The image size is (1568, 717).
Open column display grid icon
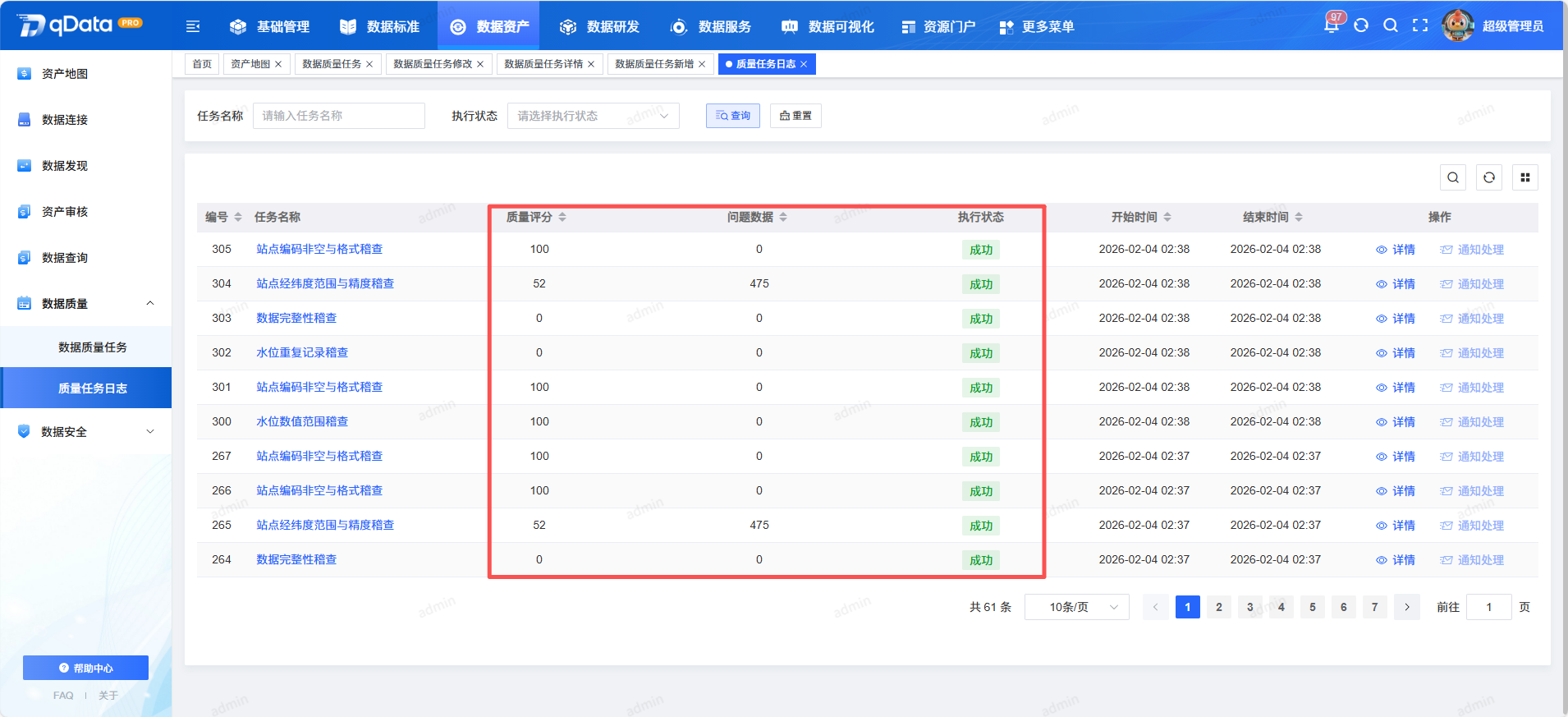[x=1525, y=177]
